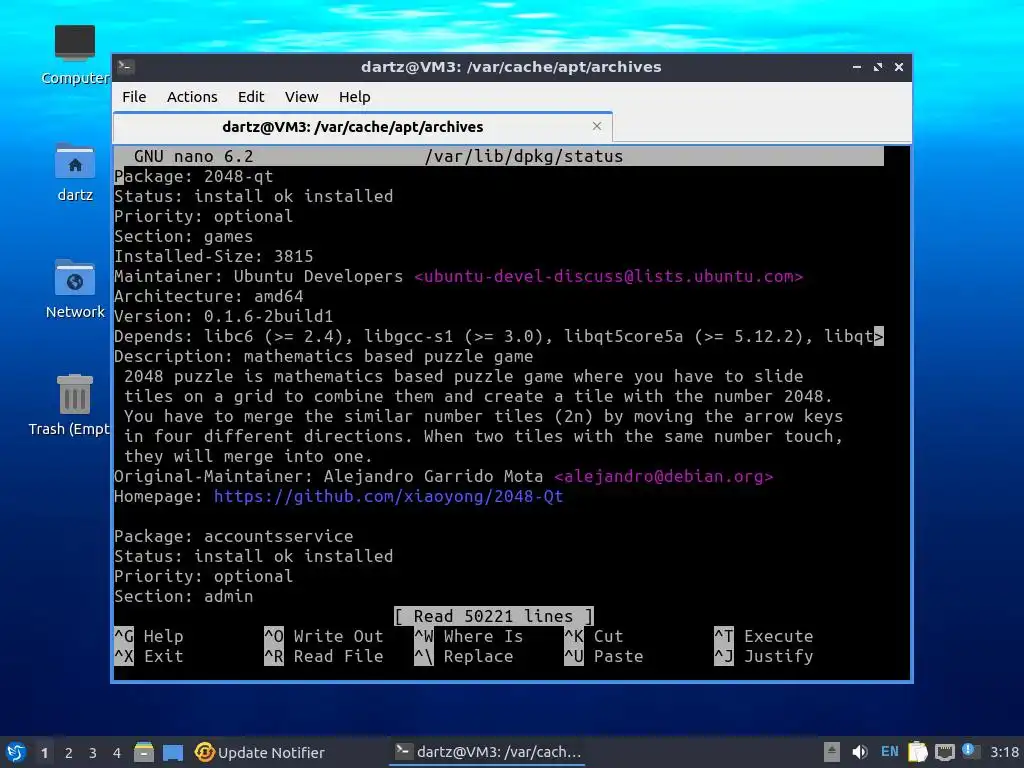The height and width of the screenshot is (768, 1024).
Task: Click the blue show desktop icon in taskbar
Action: coord(173,752)
